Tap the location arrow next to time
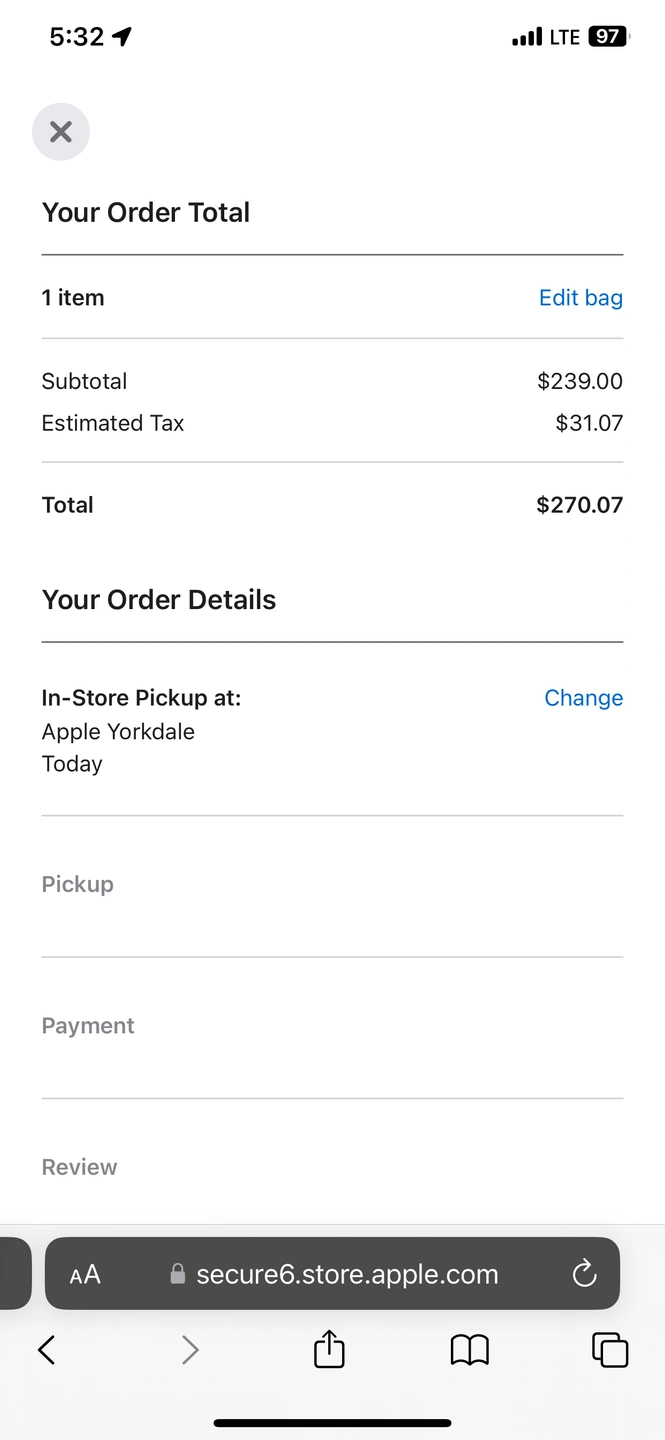Screen dimensions: 665x1440 (x=122, y=37)
